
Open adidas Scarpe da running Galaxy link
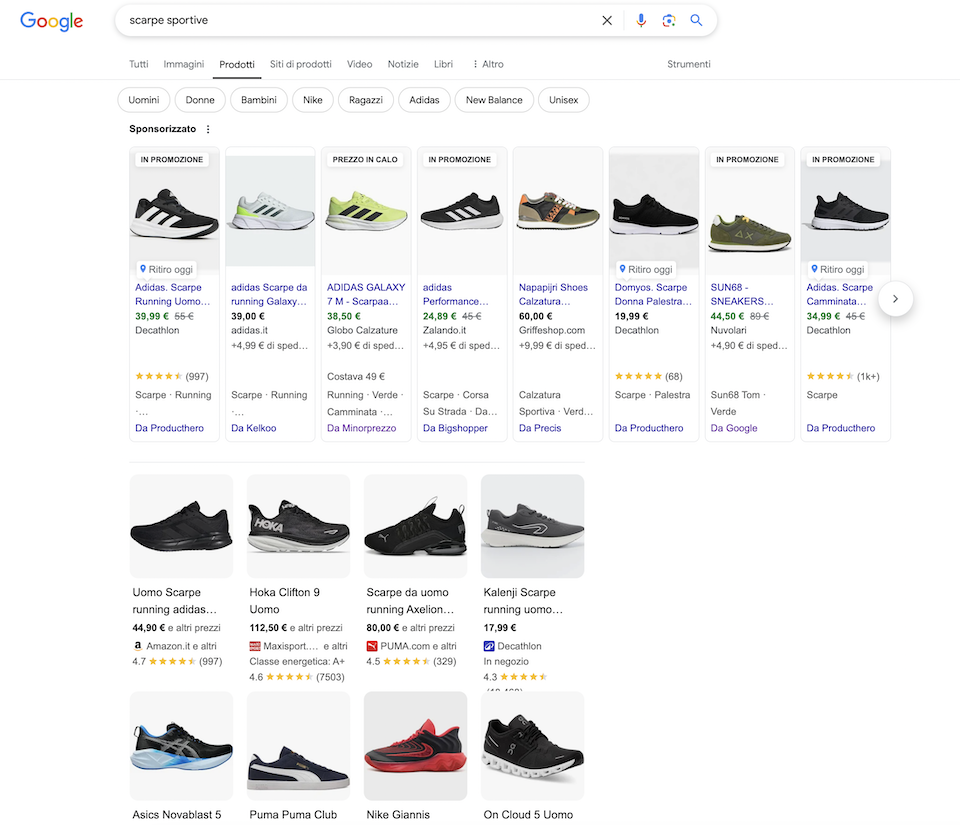click(x=269, y=294)
